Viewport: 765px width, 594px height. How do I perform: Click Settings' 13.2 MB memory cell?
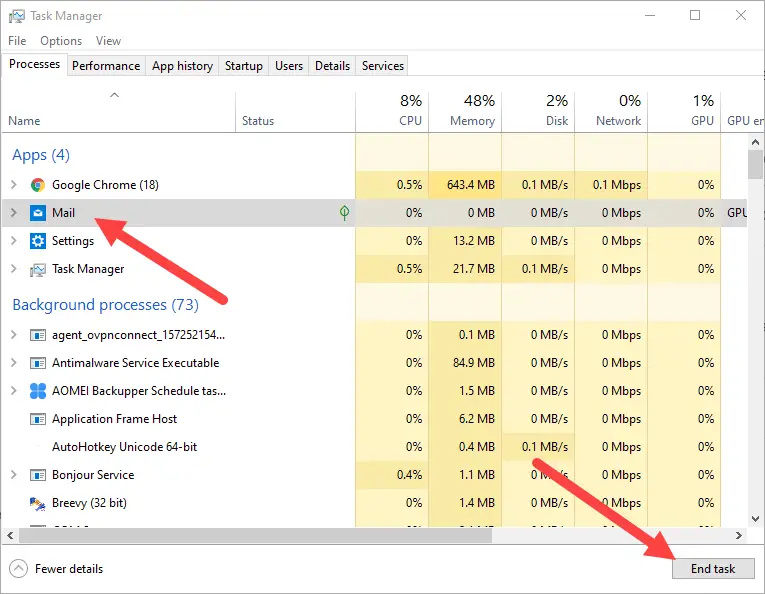click(x=465, y=241)
